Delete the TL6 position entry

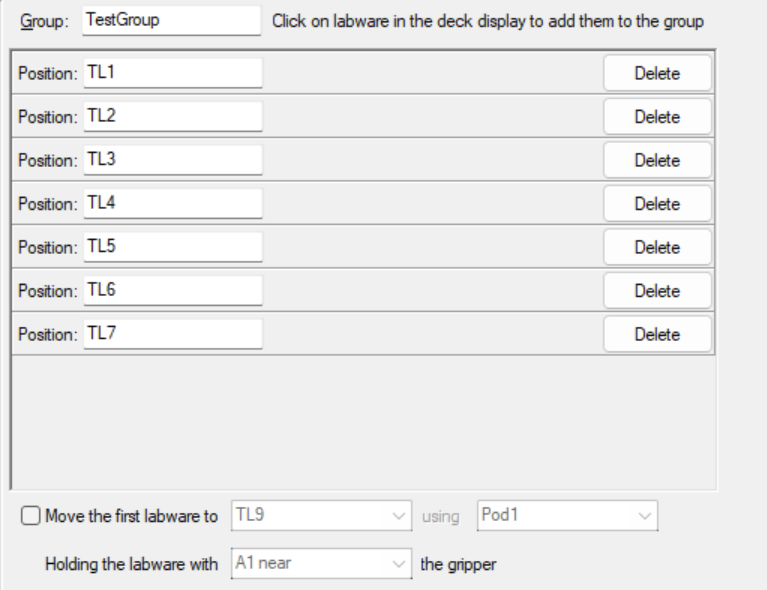pos(657,291)
